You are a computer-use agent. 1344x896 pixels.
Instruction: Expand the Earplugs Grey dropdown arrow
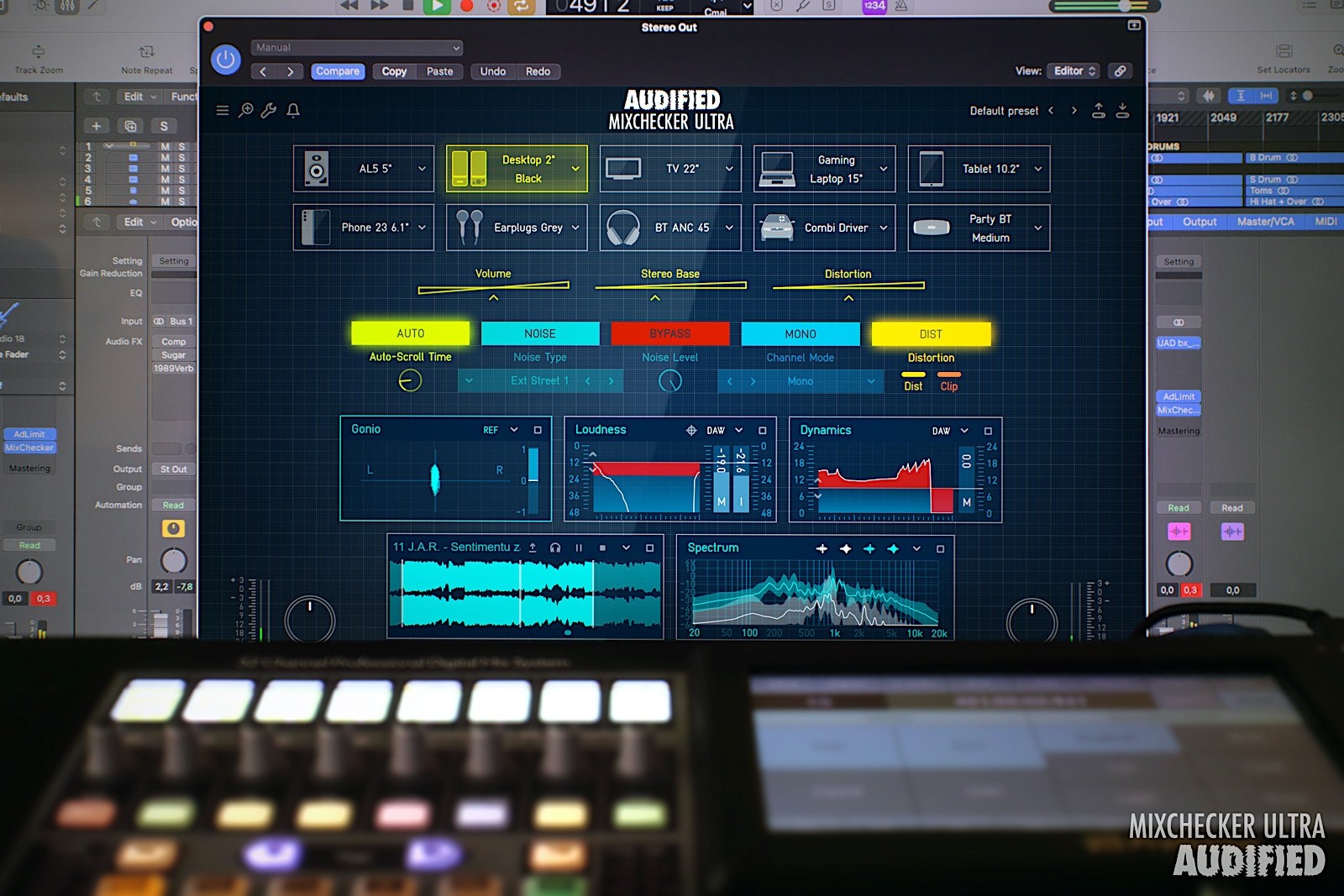coord(575,228)
